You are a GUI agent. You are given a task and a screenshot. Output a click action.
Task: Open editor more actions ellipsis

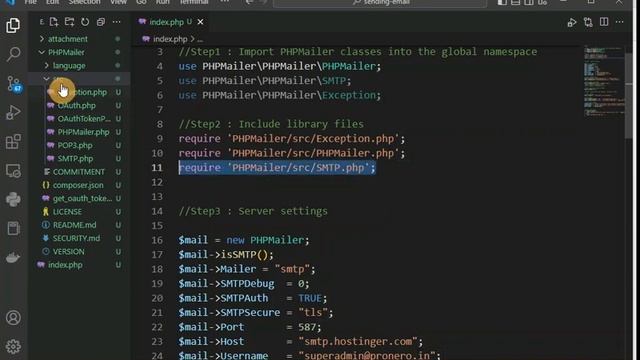coord(620,22)
